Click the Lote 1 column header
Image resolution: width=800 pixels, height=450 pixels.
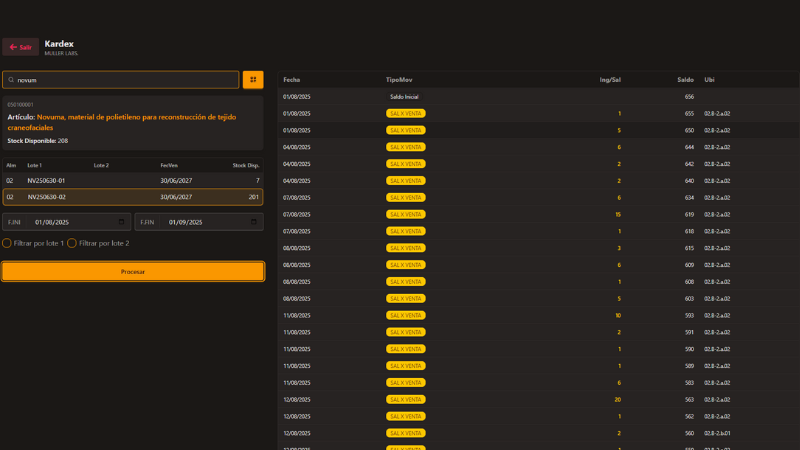click(35, 165)
